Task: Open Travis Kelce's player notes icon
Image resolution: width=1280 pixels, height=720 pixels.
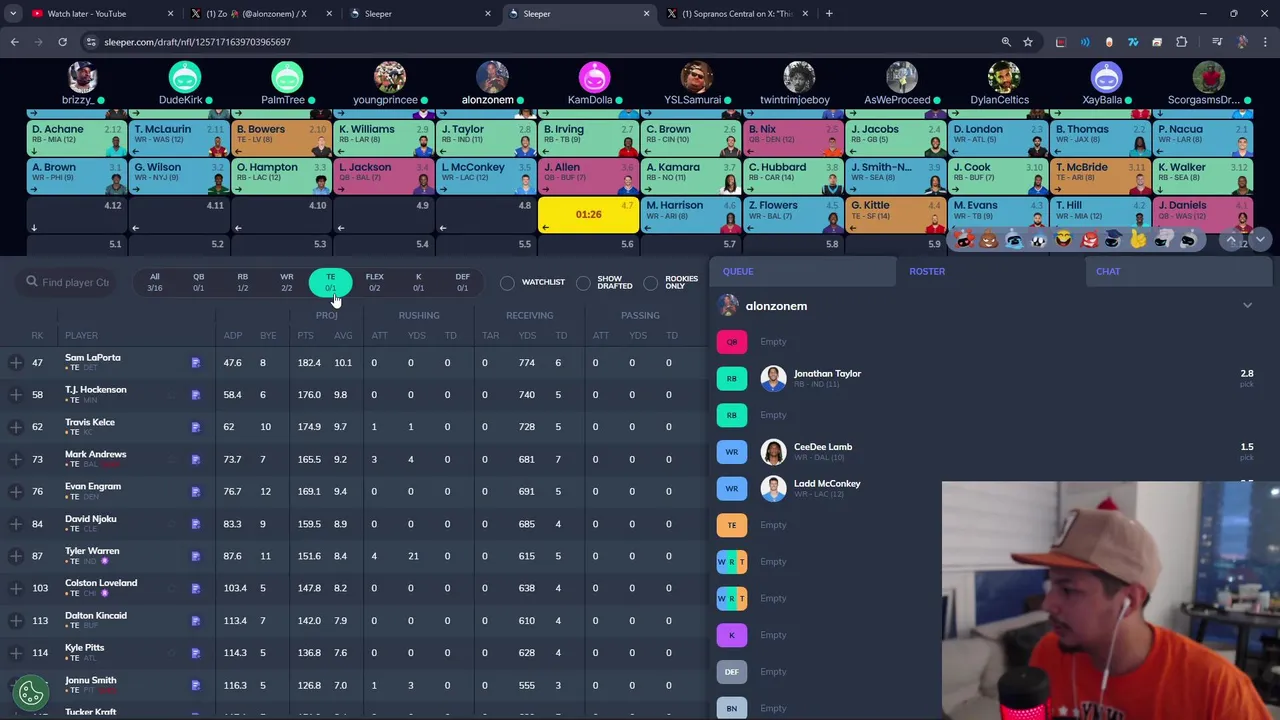Action: (196, 427)
